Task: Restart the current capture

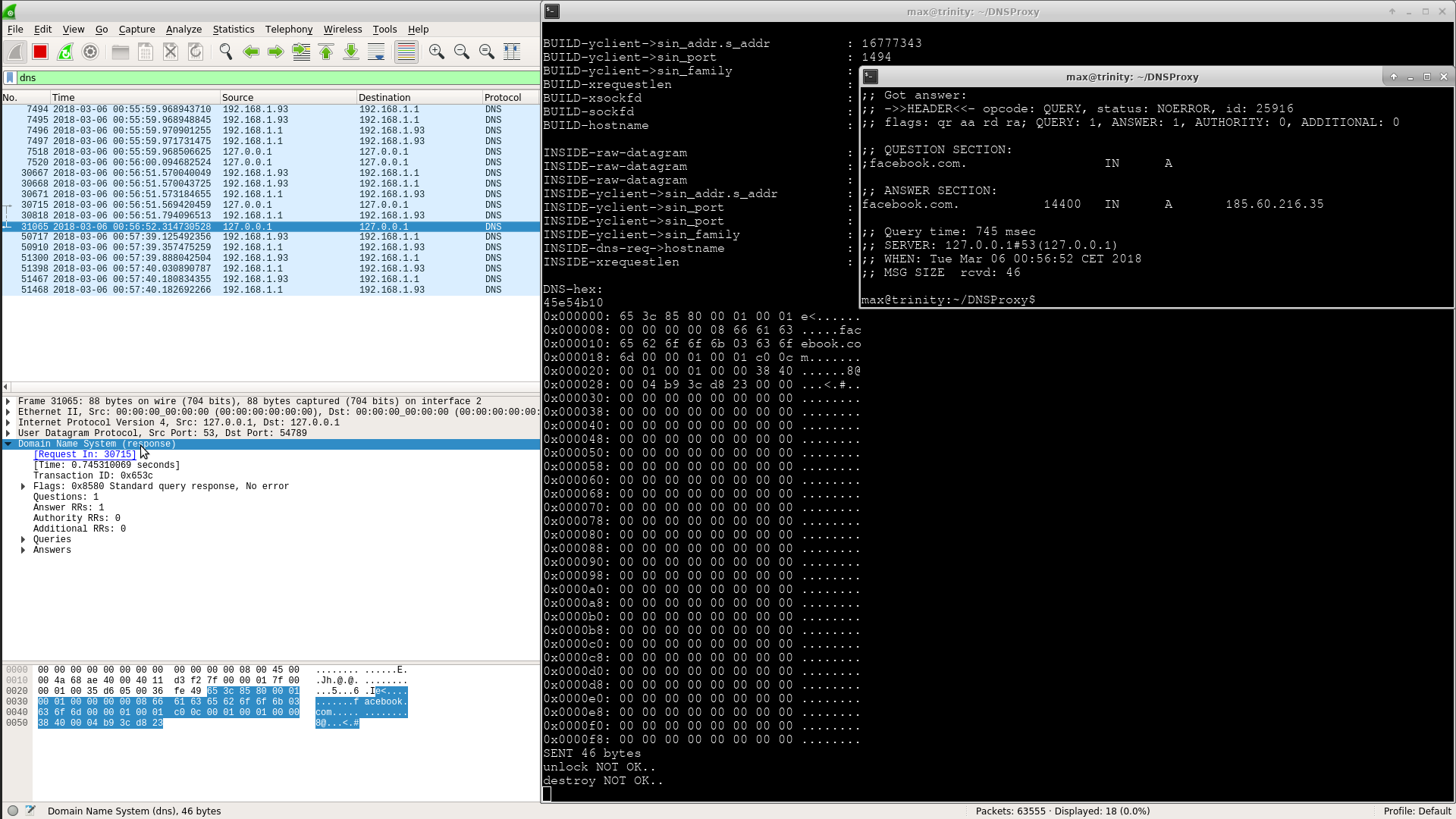Action: tap(65, 52)
